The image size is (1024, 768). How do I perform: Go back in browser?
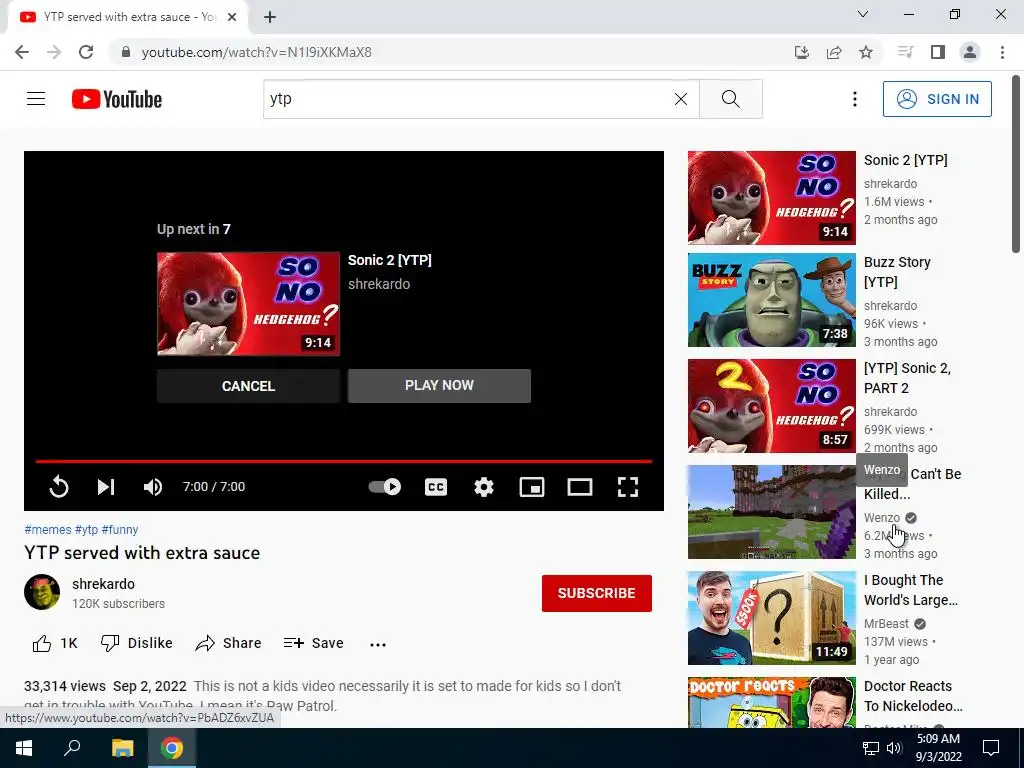coord(22,52)
